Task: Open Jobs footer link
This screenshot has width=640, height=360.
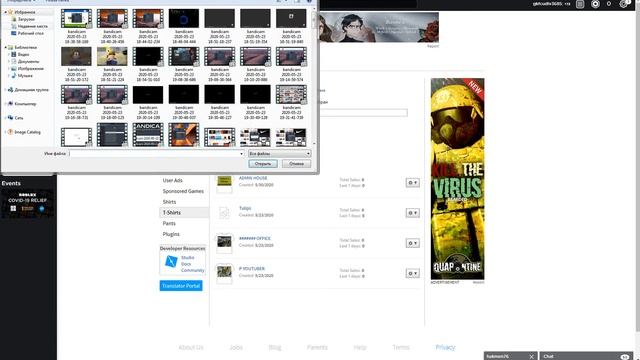Action: pyautogui.click(x=236, y=348)
